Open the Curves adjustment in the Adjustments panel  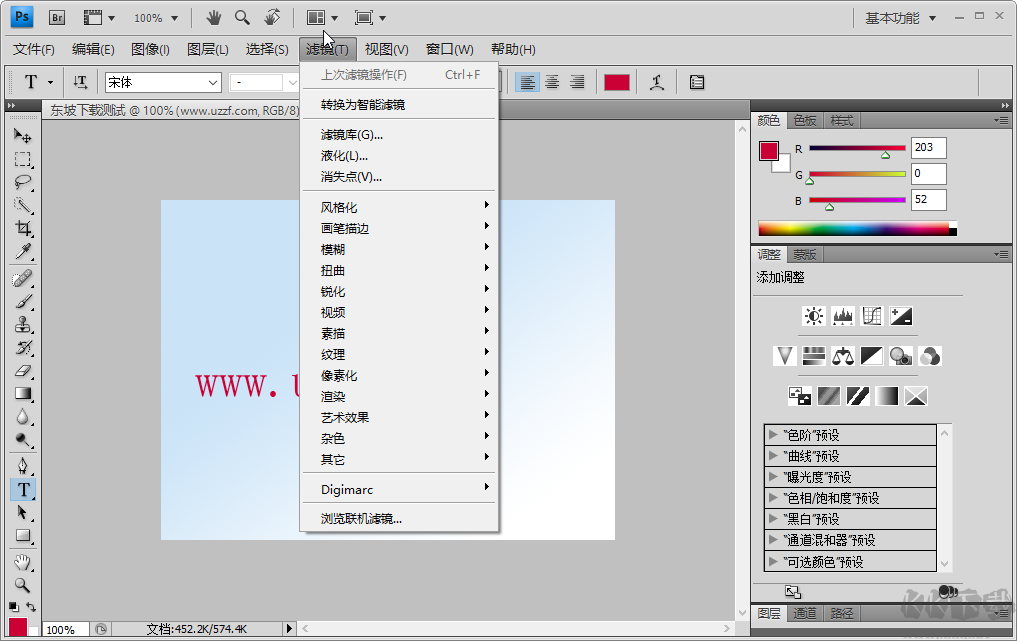871,316
